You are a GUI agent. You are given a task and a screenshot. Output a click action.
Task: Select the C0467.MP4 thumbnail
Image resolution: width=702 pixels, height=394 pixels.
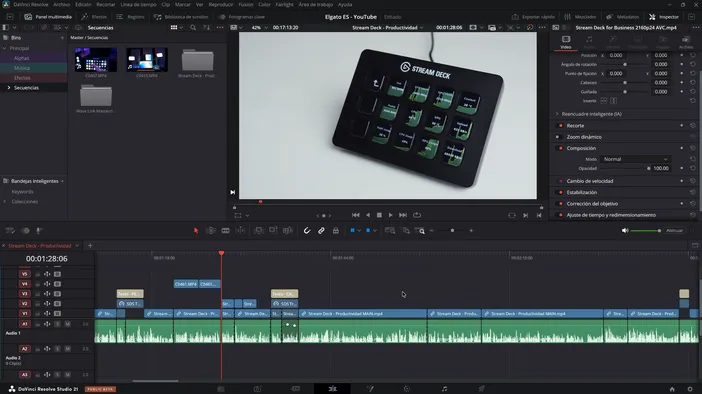(96, 60)
